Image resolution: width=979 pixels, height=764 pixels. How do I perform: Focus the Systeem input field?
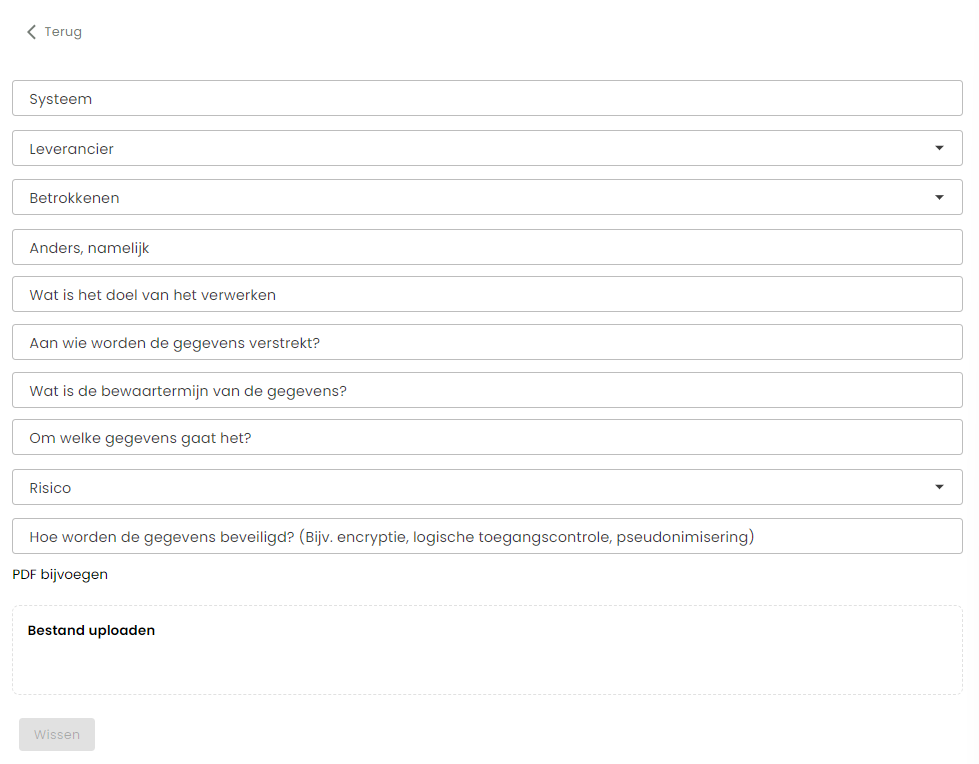pyautogui.click(x=487, y=98)
